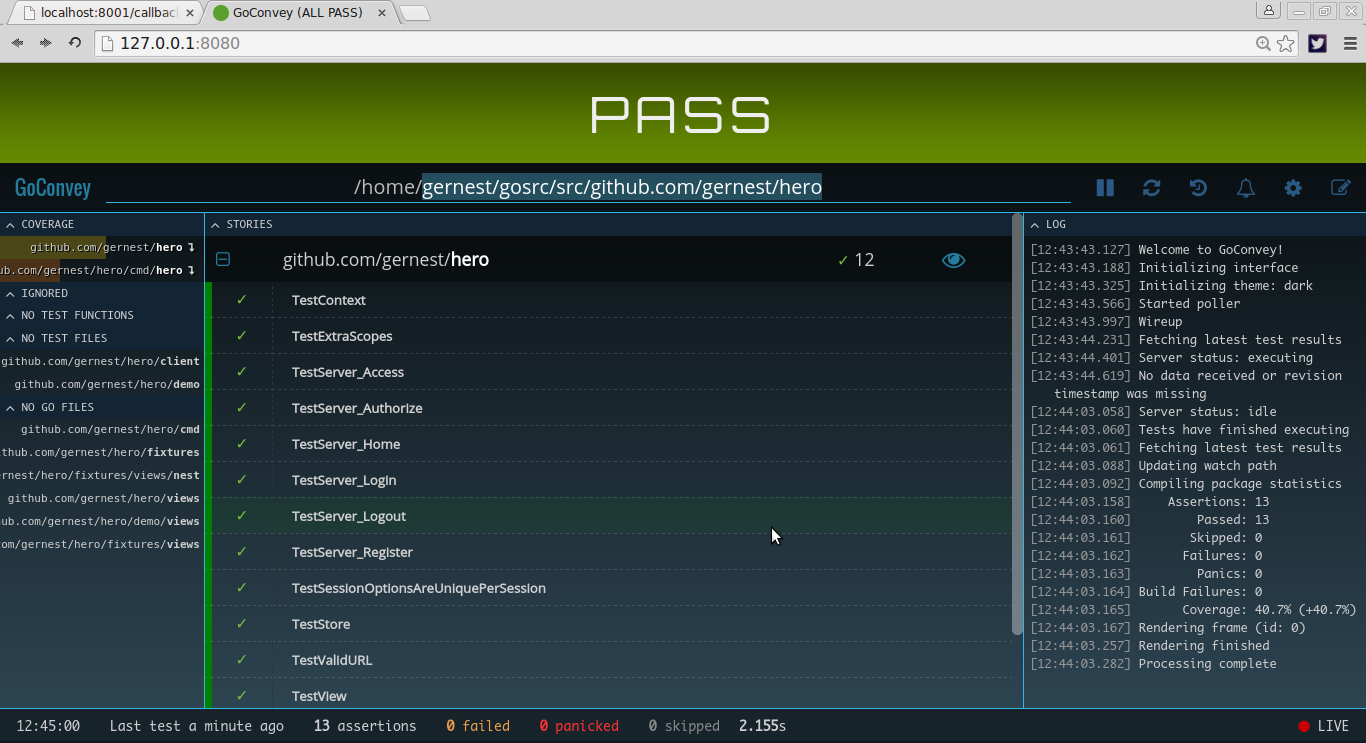This screenshot has height=743, width=1366.
Task: Click the 0 failed footer count
Action: coord(478,726)
